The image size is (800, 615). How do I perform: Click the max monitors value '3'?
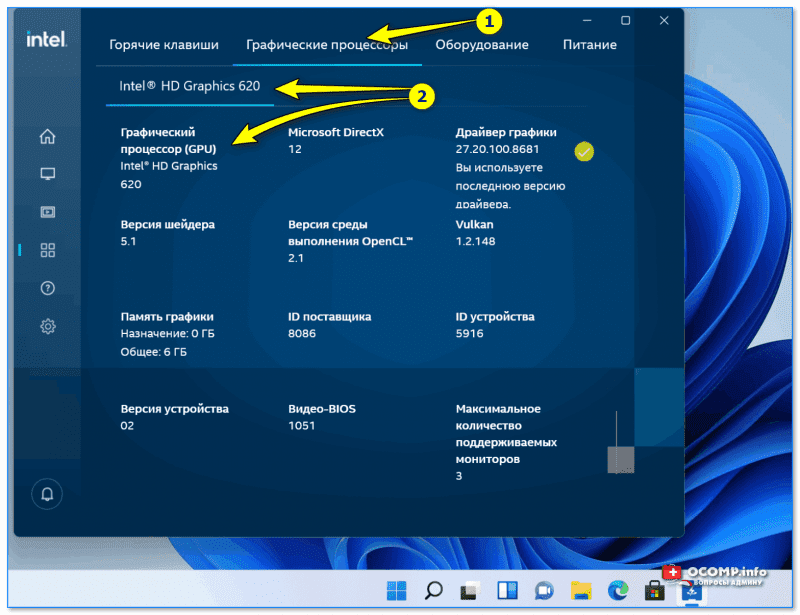click(x=459, y=476)
